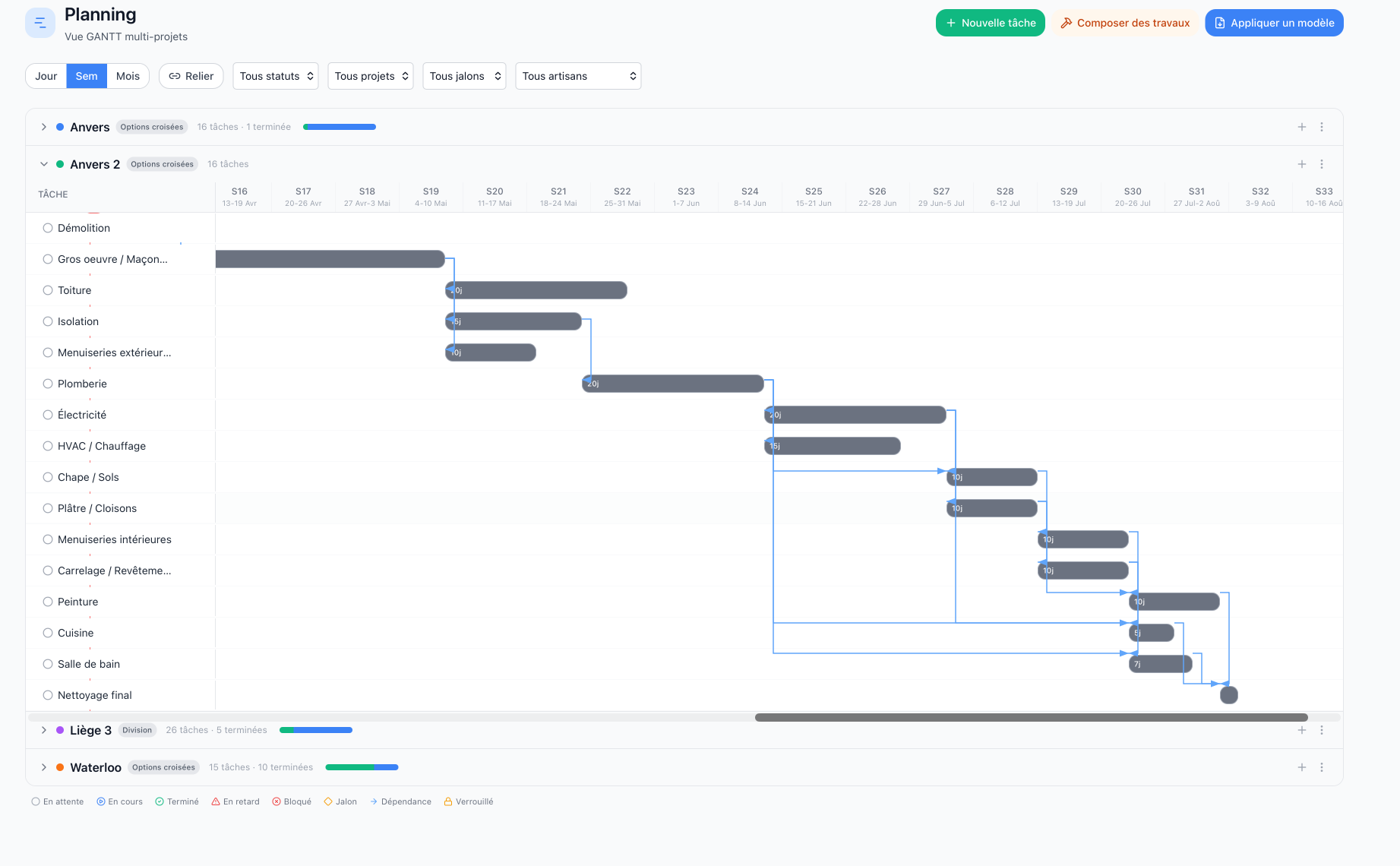Click the Waterloo progress bar
Image resolution: width=1400 pixels, height=866 pixels.
pos(362,767)
